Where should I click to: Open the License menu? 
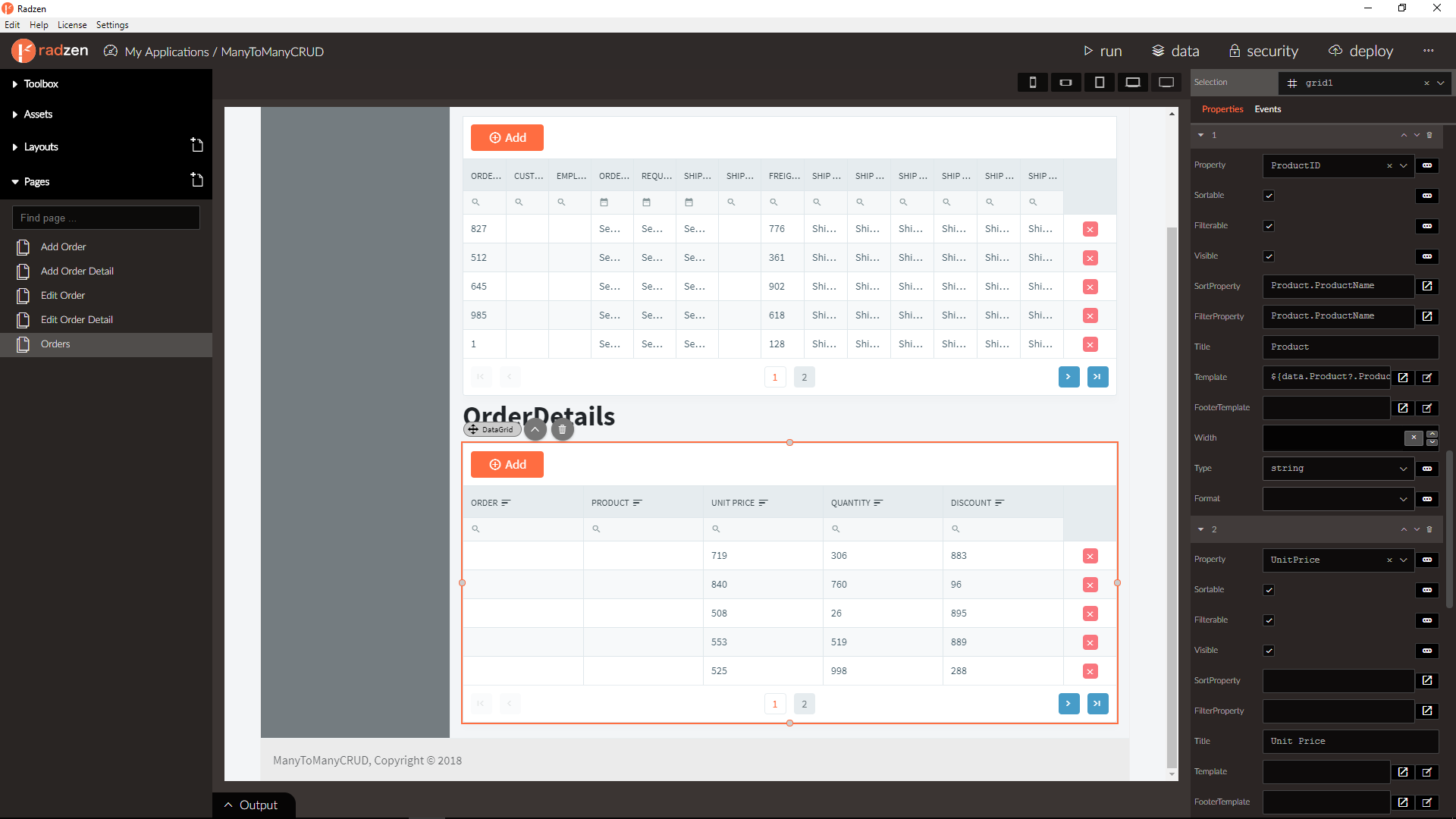72,25
